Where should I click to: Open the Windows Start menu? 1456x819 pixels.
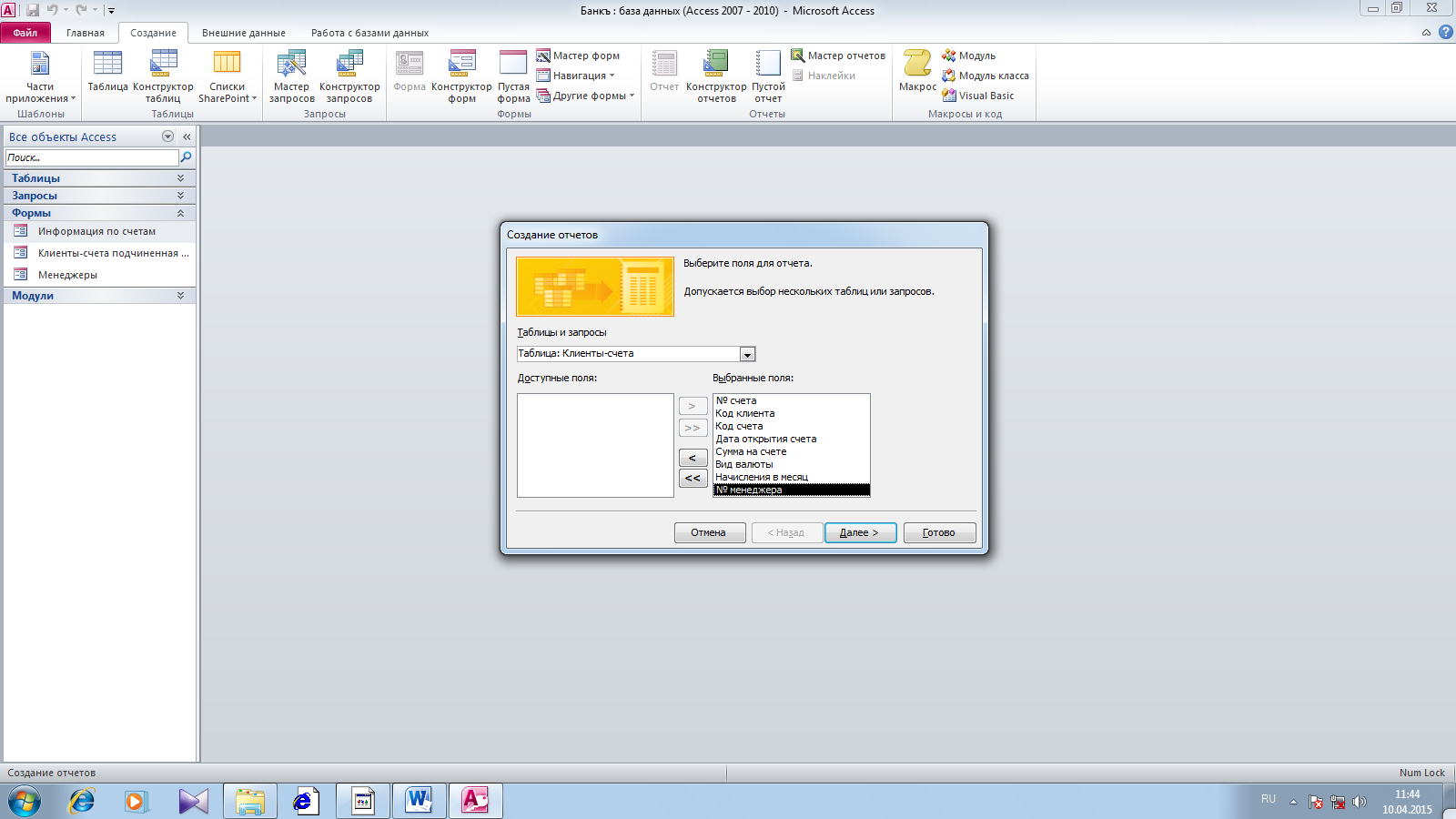pyautogui.click(x=25, y=802)
